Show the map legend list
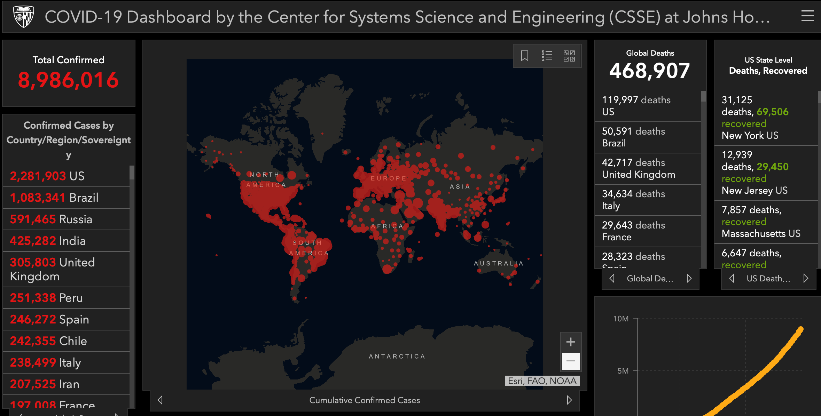Image resolution: width=821 pixels, height=416 pixels. [547, 55]
